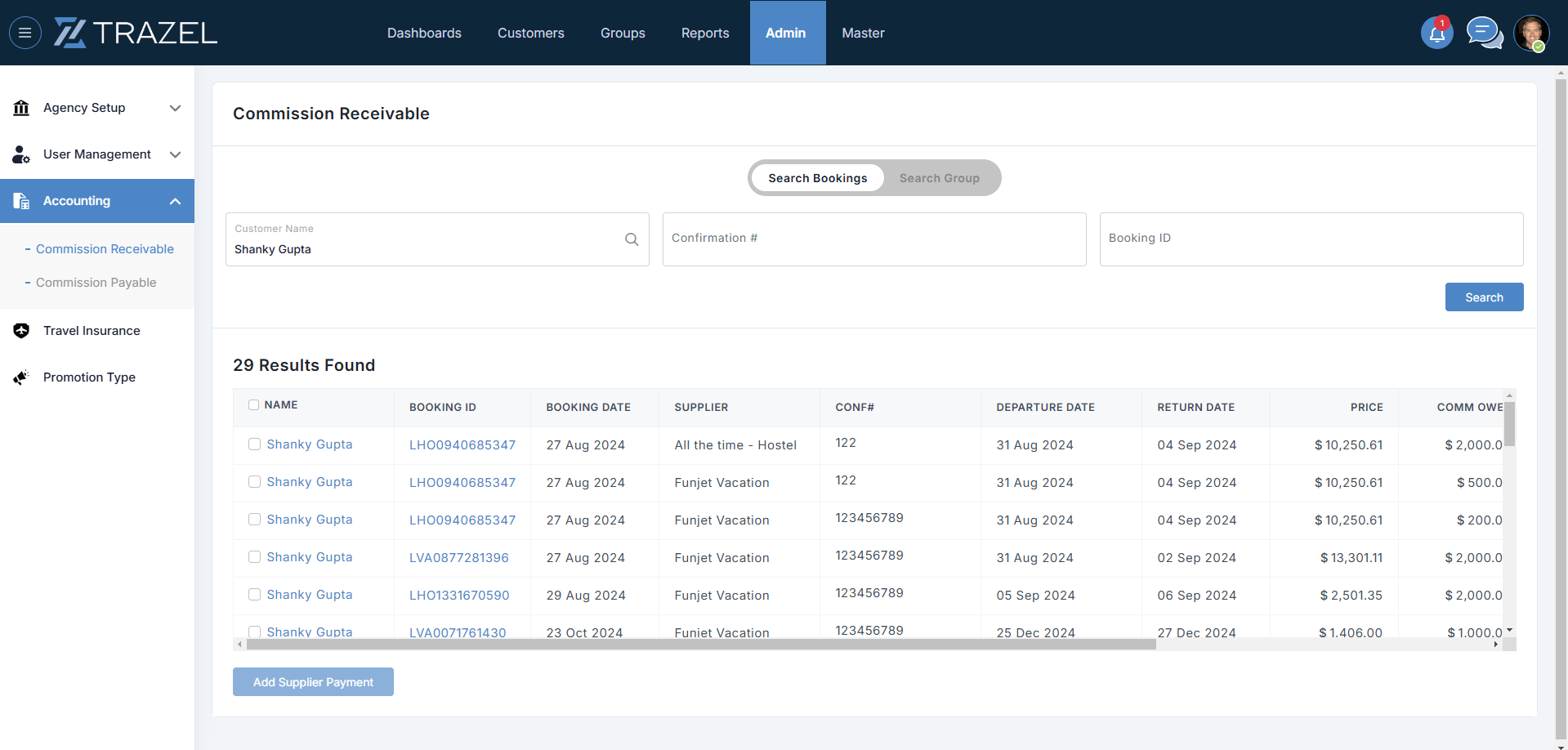Open the Commission Payable link

96,283
